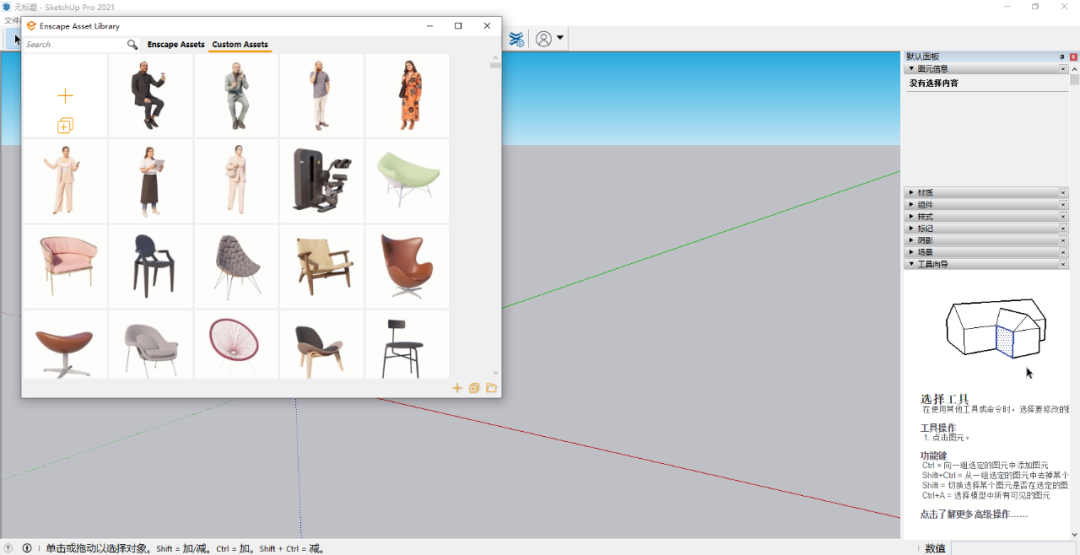
Task: Select the Custom Assets tab
Action: (240, 45)
